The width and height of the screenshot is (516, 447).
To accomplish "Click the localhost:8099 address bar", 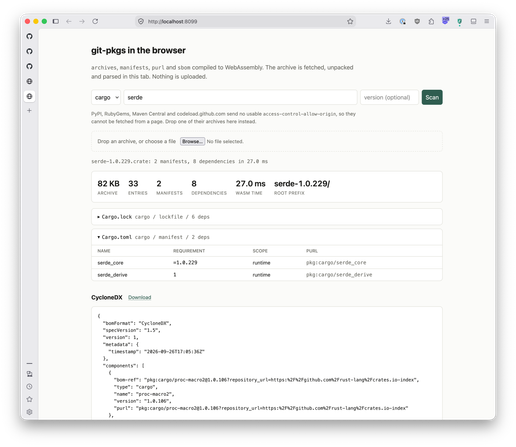I will coord(245,21).
